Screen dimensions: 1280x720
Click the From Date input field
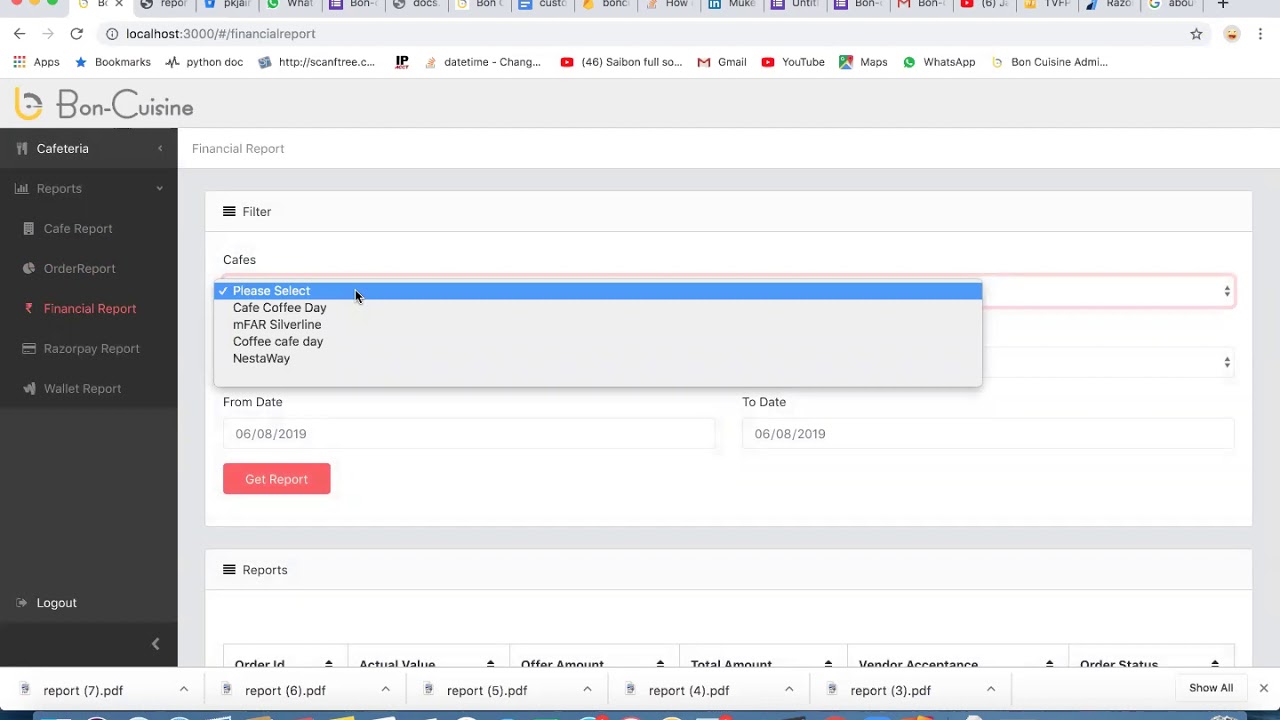469,434
